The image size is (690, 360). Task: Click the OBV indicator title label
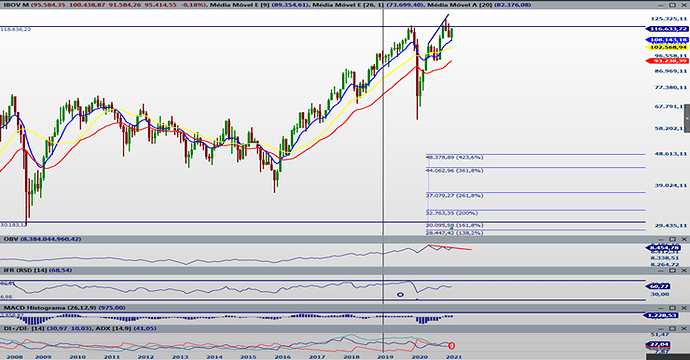[10, 239]
